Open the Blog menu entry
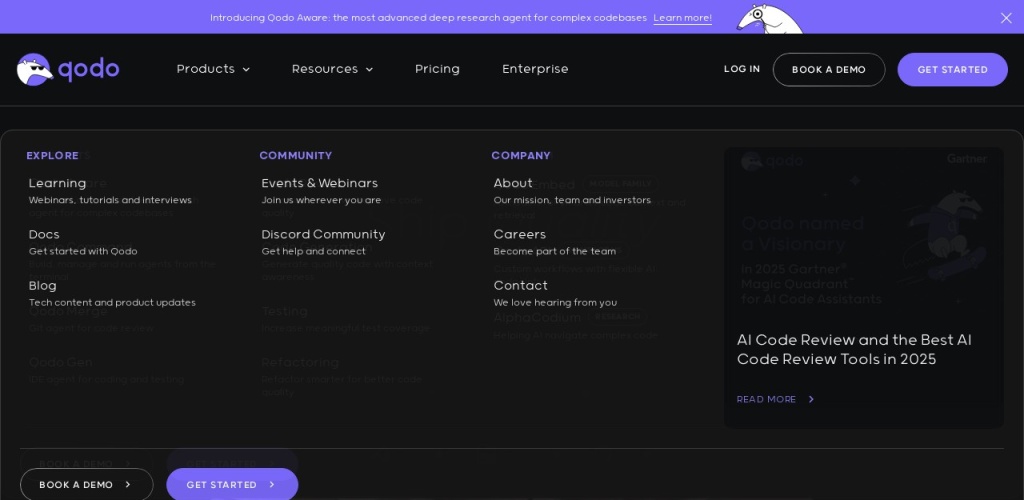The image size is (1024, 500). click(43, 285)
